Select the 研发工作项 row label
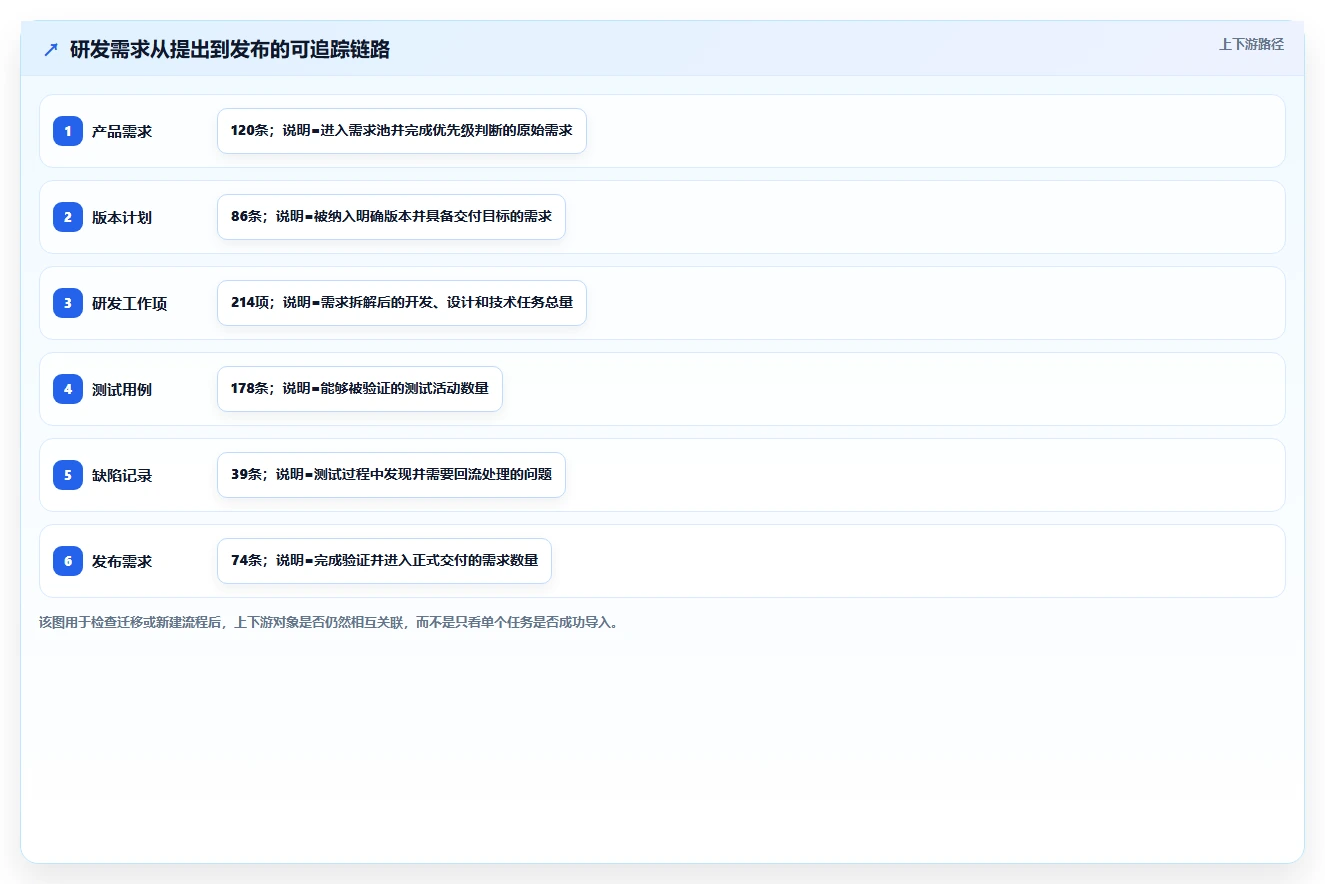Screen dimensions: 1325x884 coord(130,303)
